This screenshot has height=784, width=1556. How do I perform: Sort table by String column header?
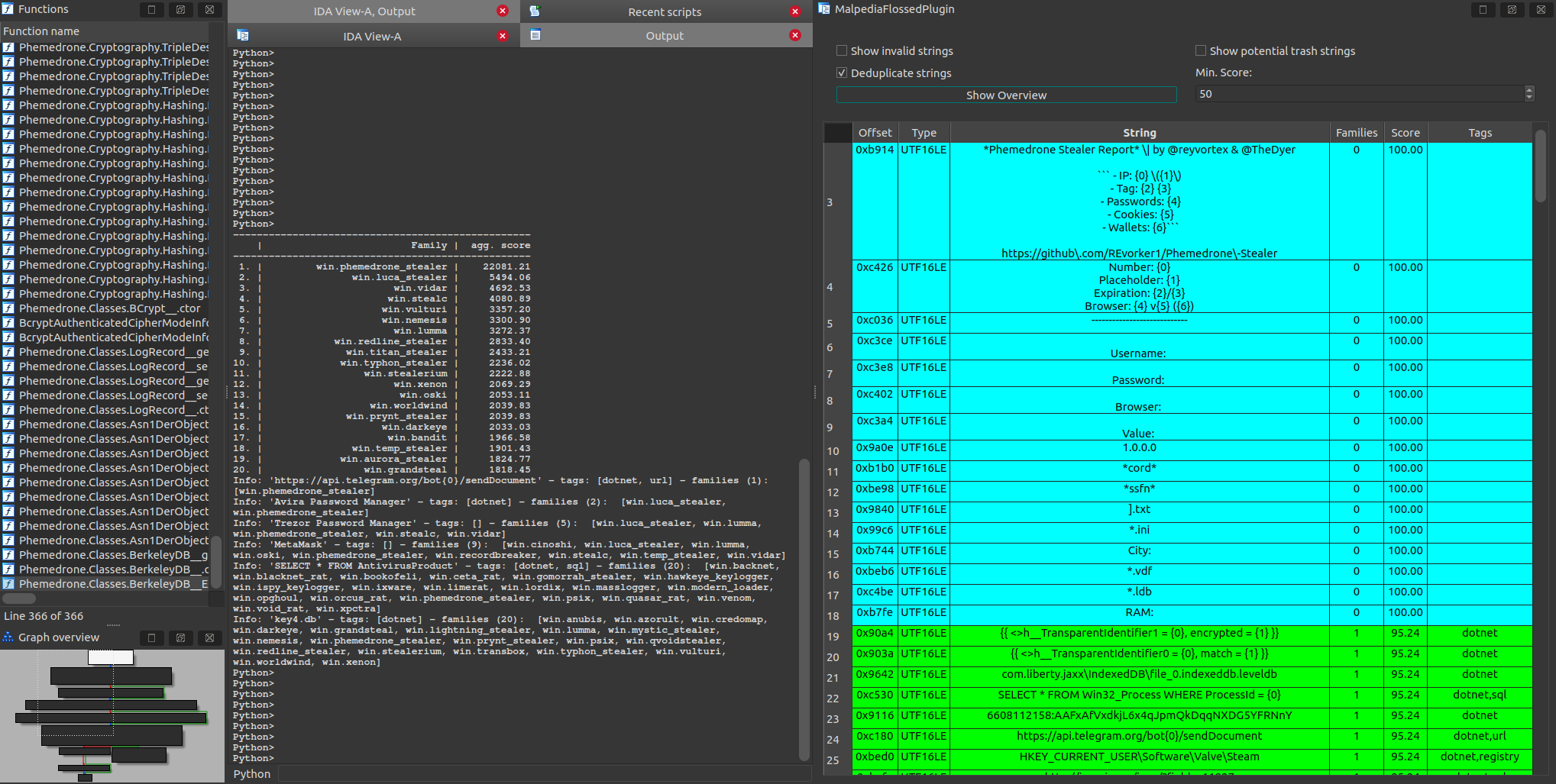coord(1139,133)
